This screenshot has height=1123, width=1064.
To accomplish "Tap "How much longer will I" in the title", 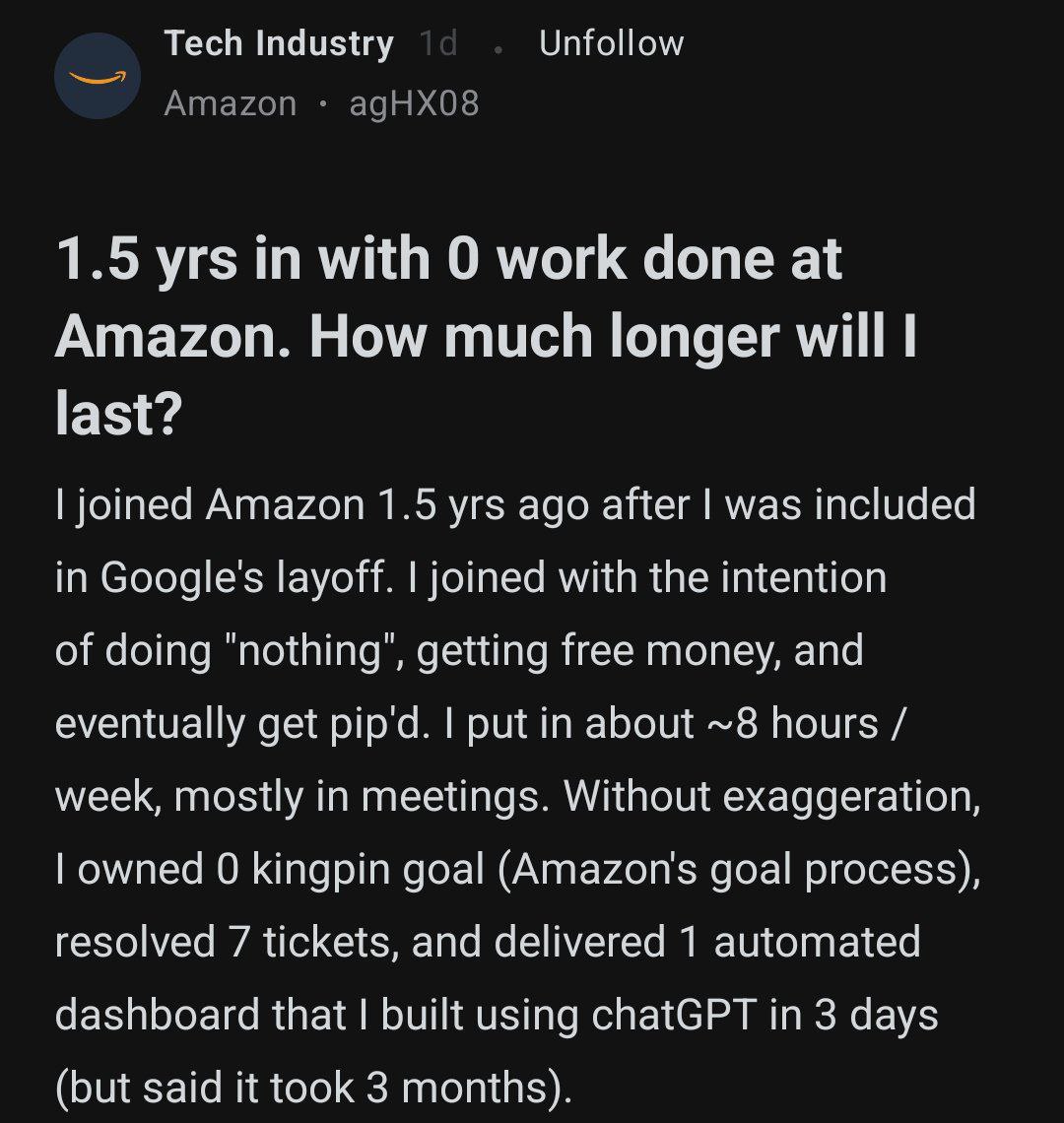I will tap(613, 336).
